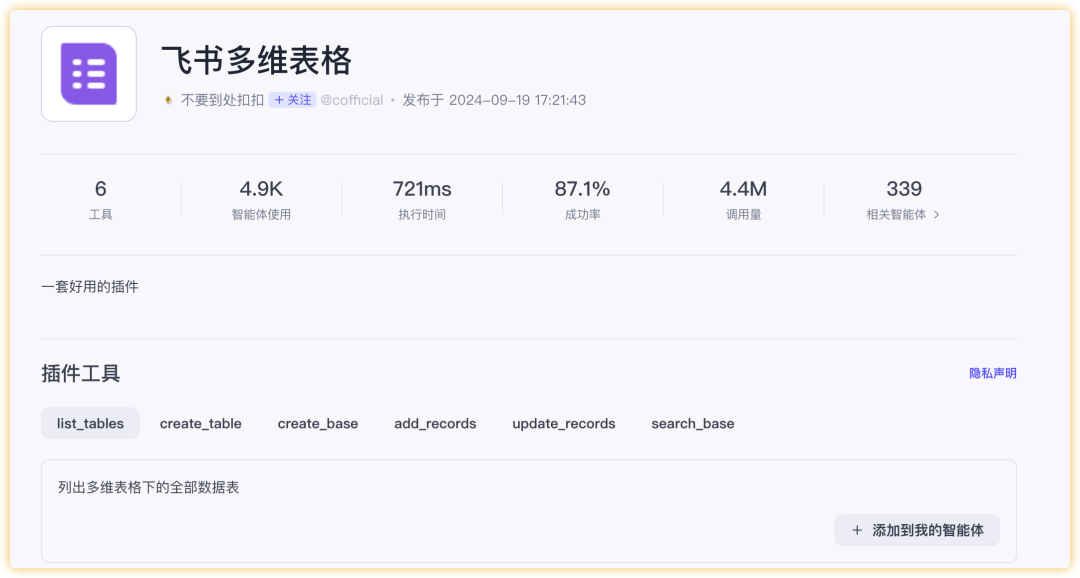The height and width of the screenshot is (578, 1080).
Task: Click the 87.1% 成功率 value
Action: (582, 189)
